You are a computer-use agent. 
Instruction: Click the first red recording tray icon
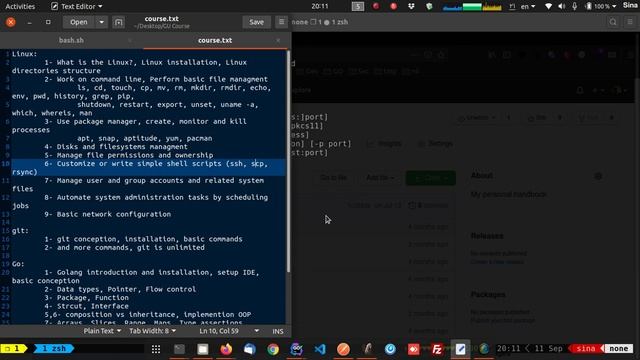tap(376, 6)
